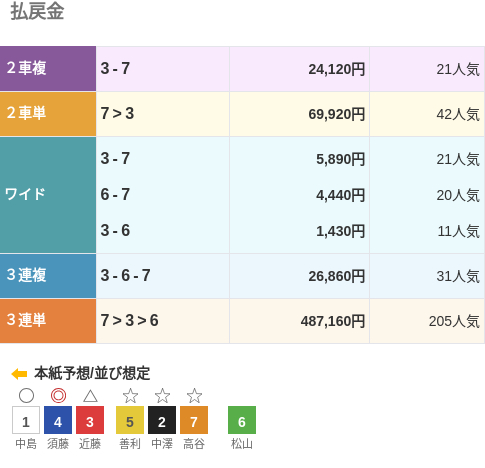Click the blue number 4 racer box
Image resolution: width=485 pixels, height=468 pixels.
[x=58, y=420]
